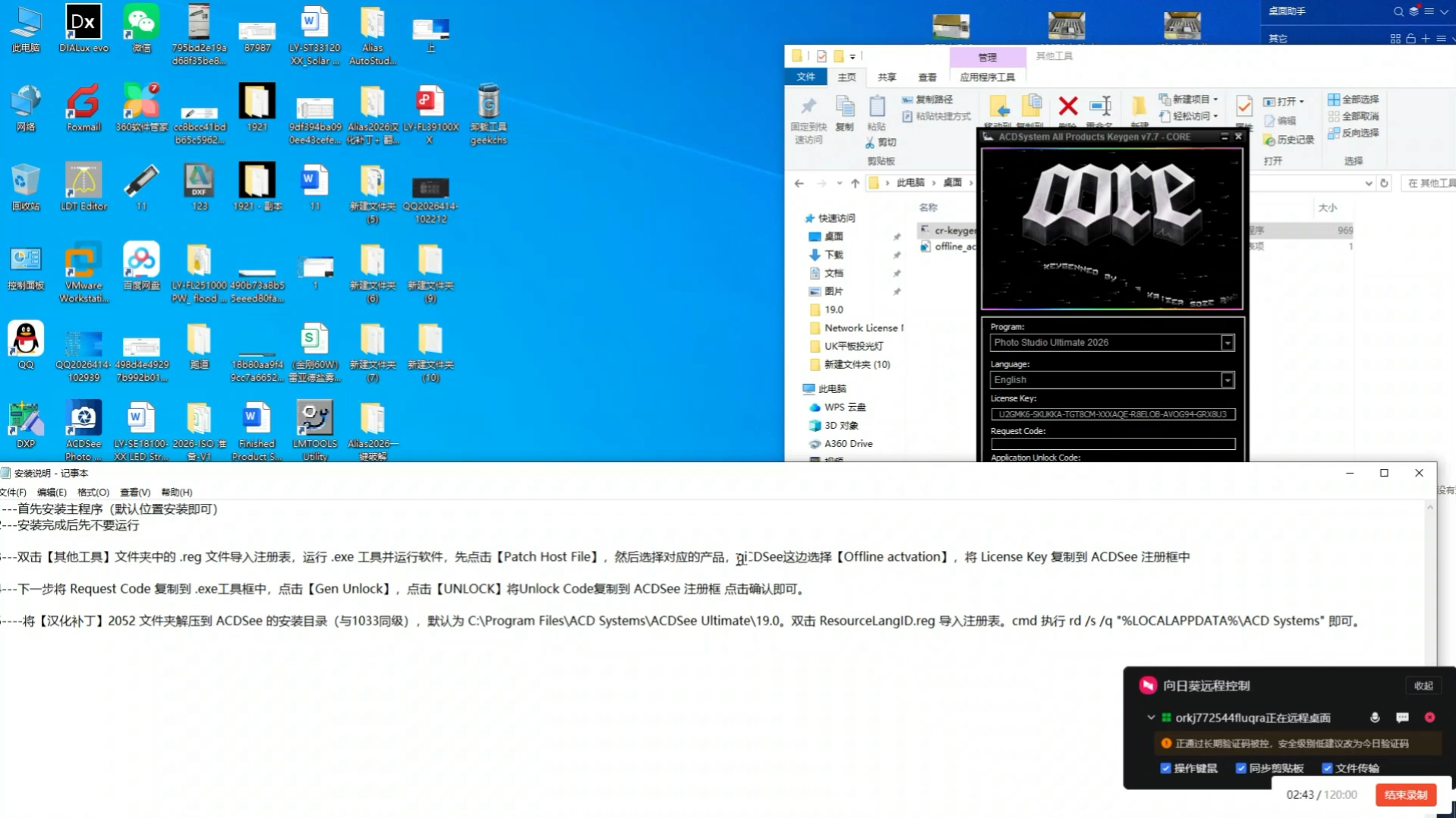Open the DXP desktop shortcut
Screen dimensions: 1456x818
point(26,425)
